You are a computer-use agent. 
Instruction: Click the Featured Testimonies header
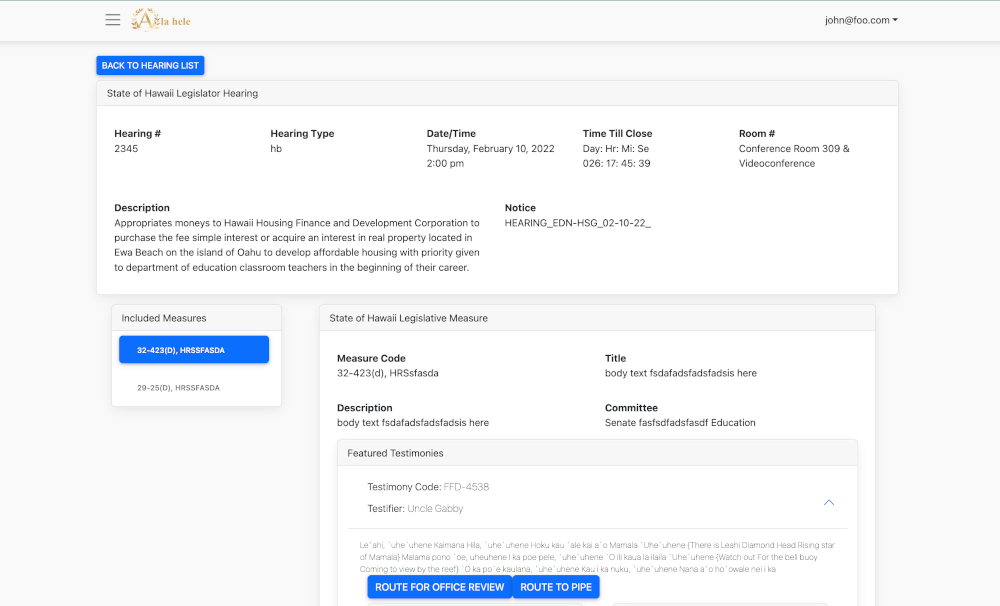(x=395, y=453)
